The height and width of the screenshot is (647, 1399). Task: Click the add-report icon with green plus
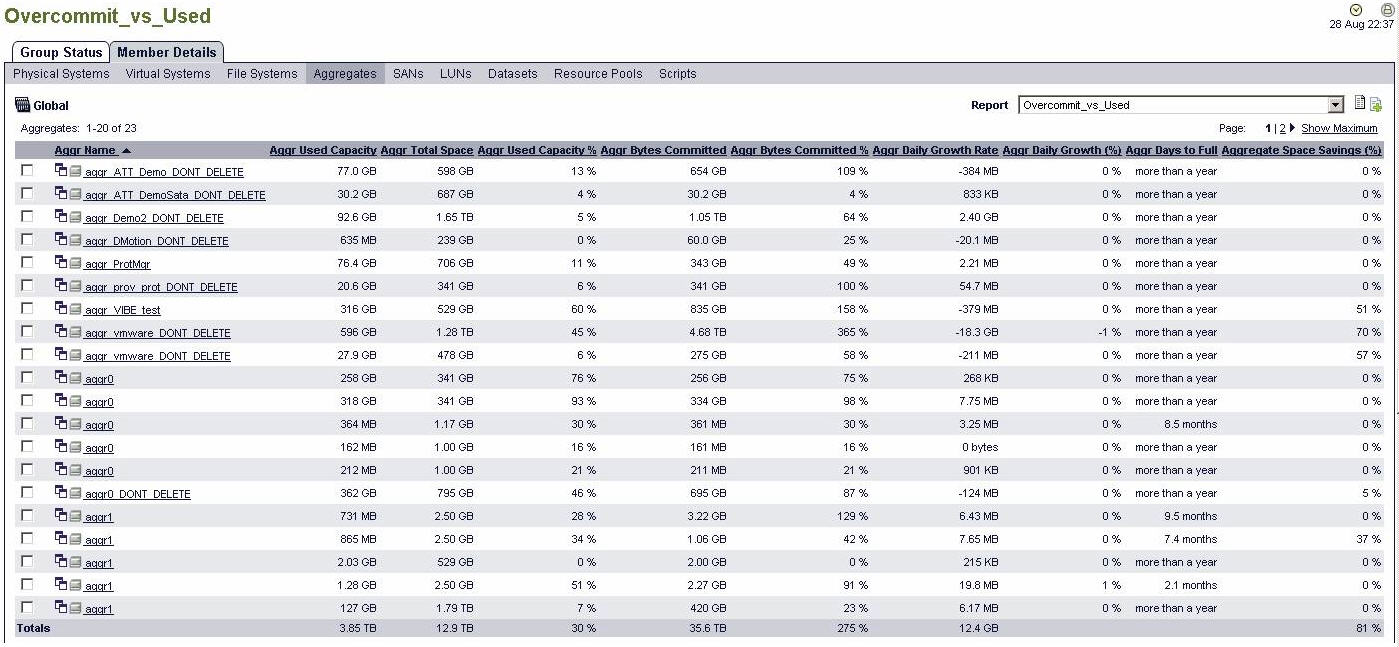1376,104
